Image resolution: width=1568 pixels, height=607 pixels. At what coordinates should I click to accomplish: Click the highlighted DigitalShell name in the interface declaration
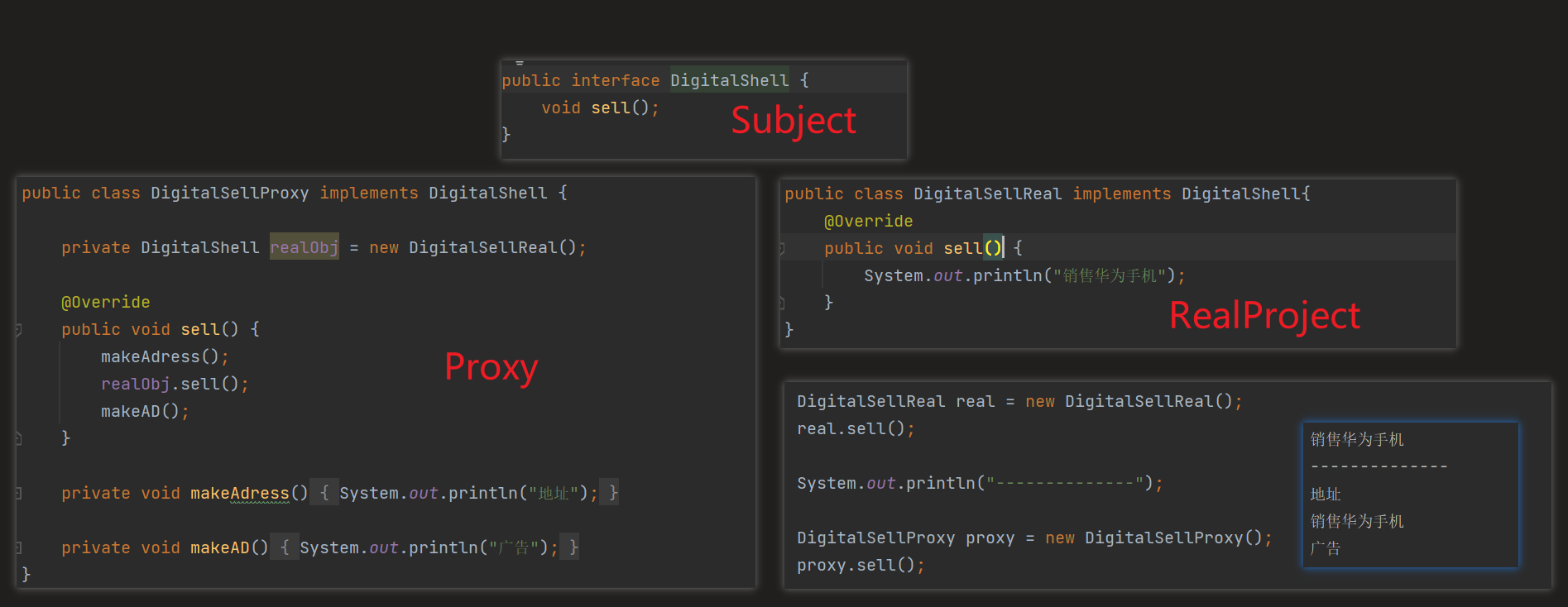729,80
